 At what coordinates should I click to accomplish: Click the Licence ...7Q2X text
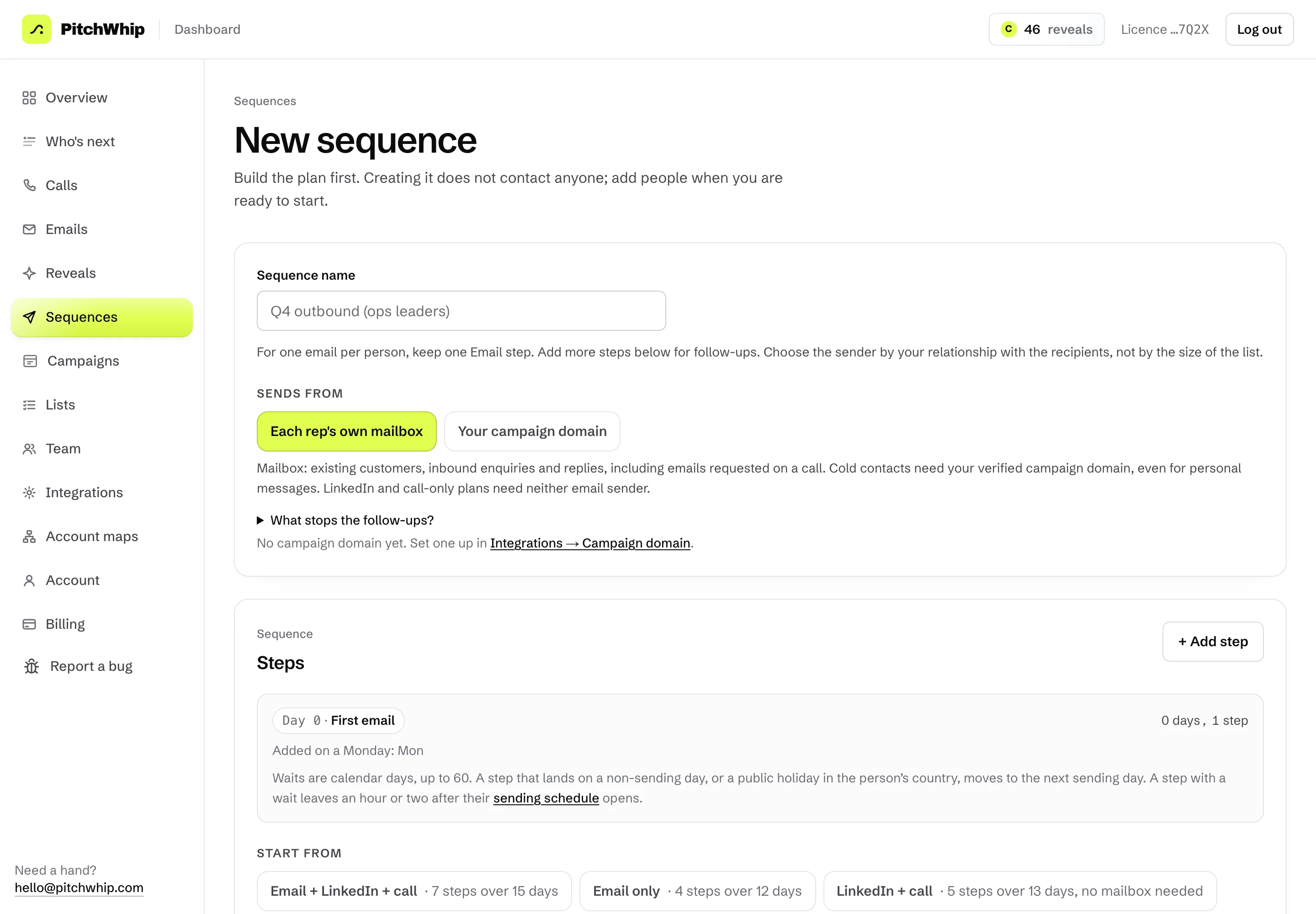pyautogui.click(x=1165, y=29)
